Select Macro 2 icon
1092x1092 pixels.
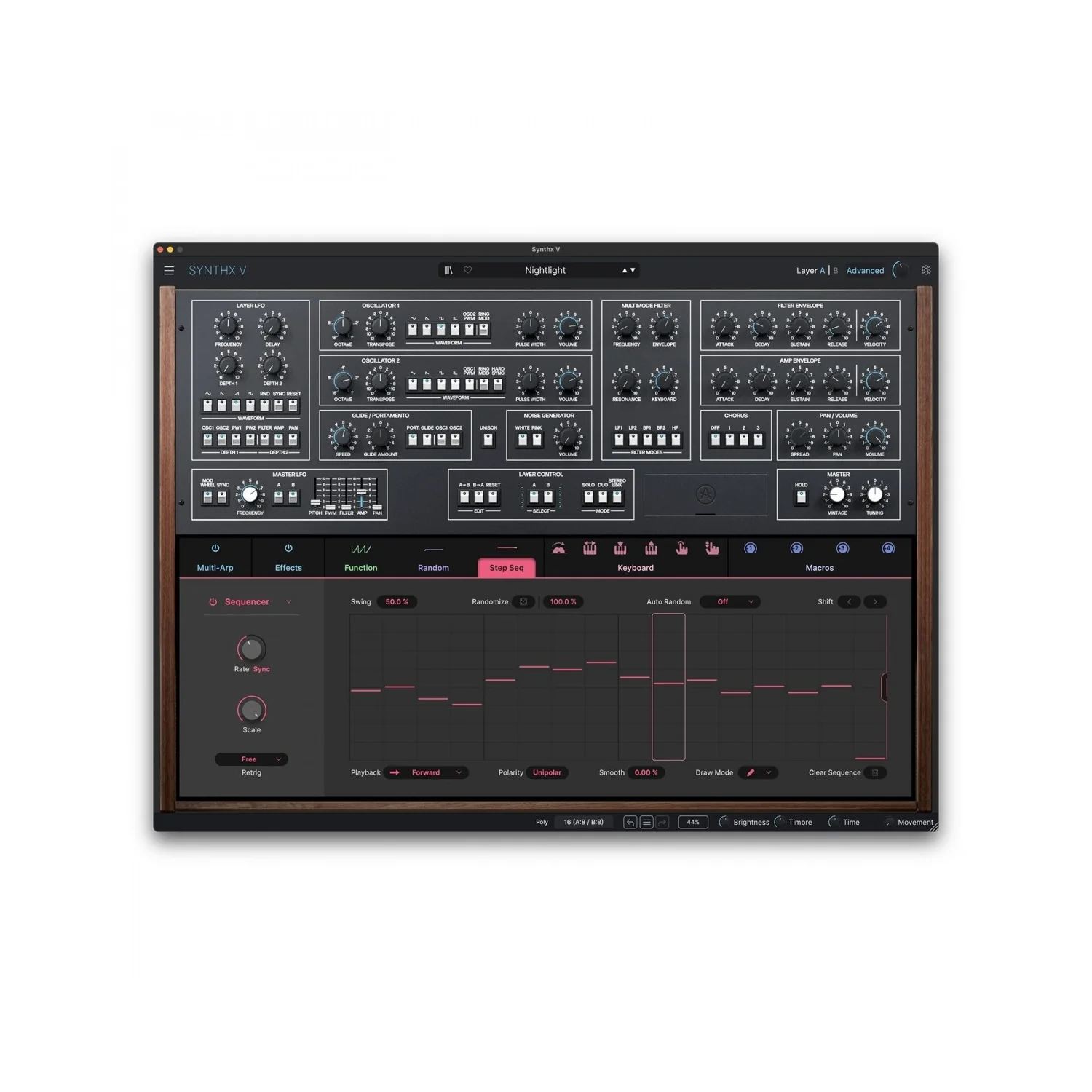[796, 549]
